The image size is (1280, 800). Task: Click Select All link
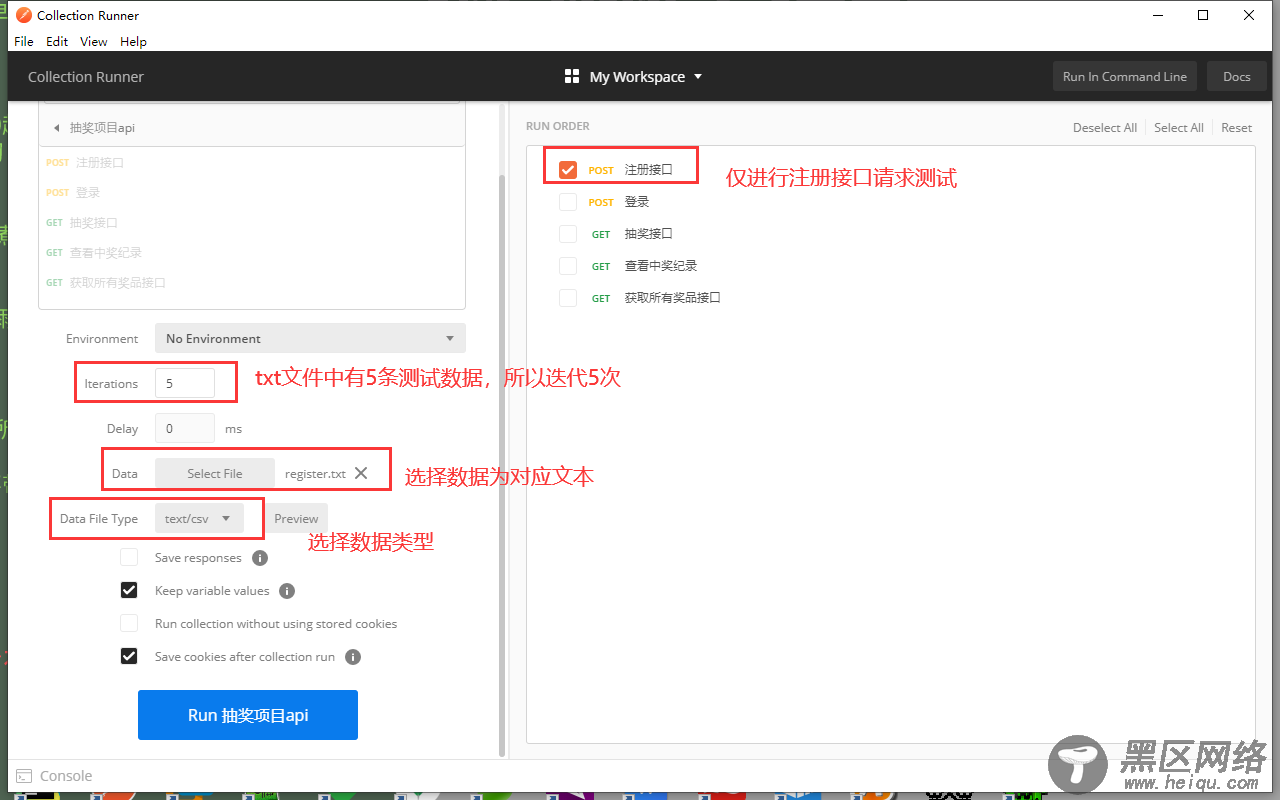[x=1179, y=128]
